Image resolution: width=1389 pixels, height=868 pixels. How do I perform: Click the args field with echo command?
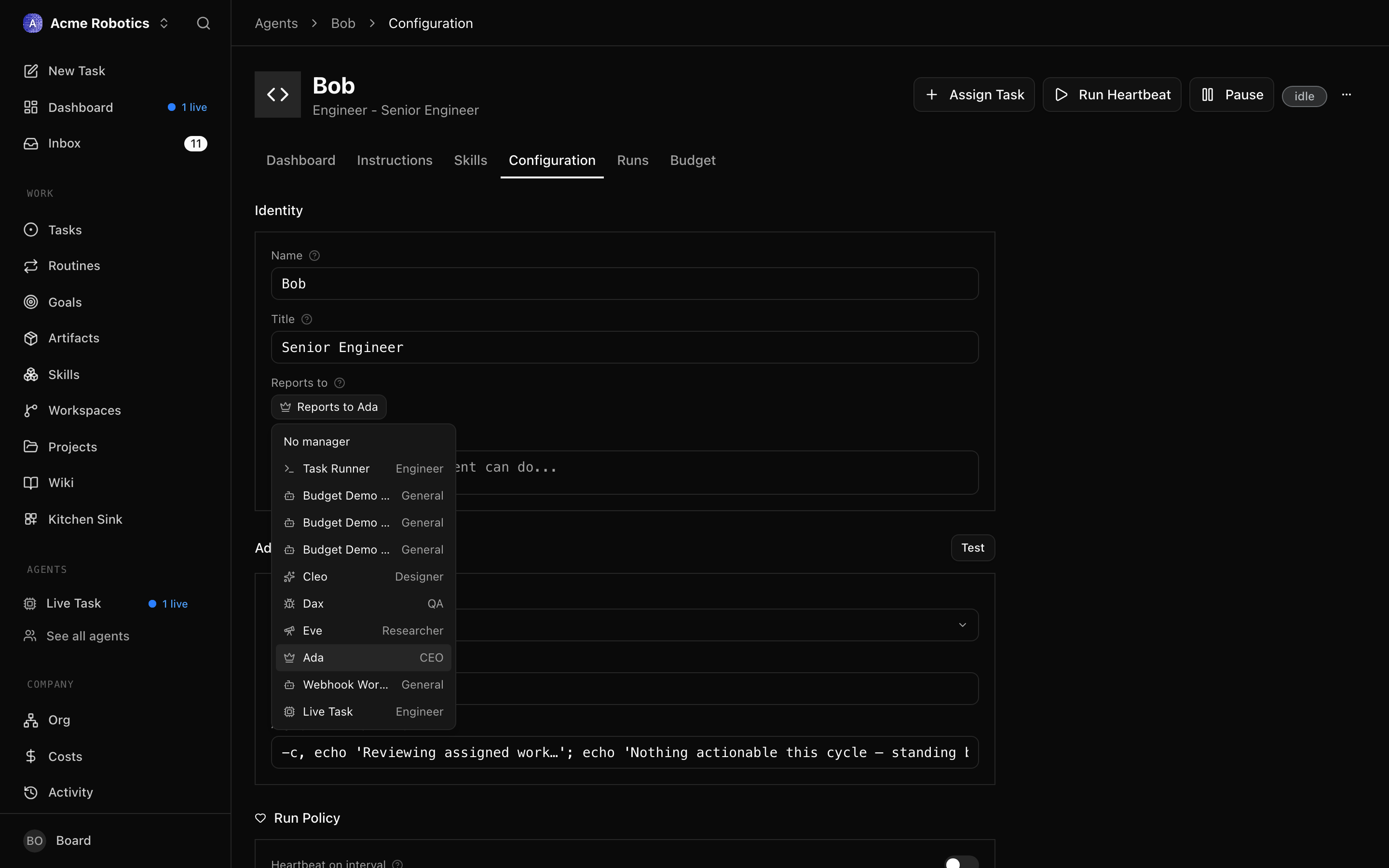625,752
